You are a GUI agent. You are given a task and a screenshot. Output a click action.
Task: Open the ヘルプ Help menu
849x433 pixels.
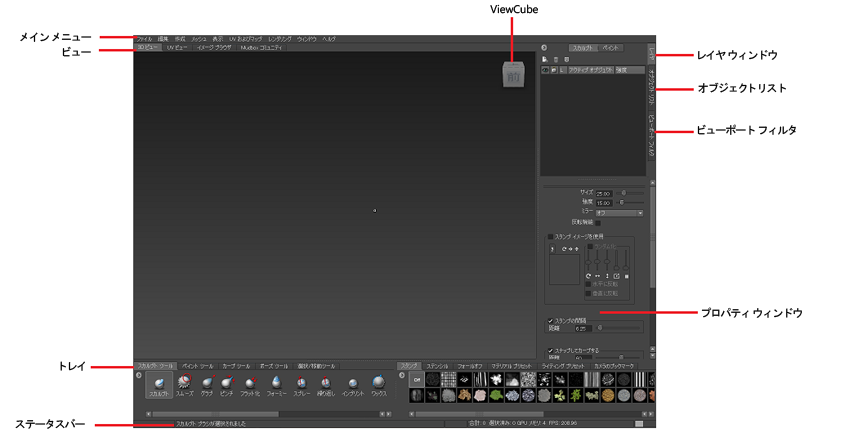click(329, 40)
